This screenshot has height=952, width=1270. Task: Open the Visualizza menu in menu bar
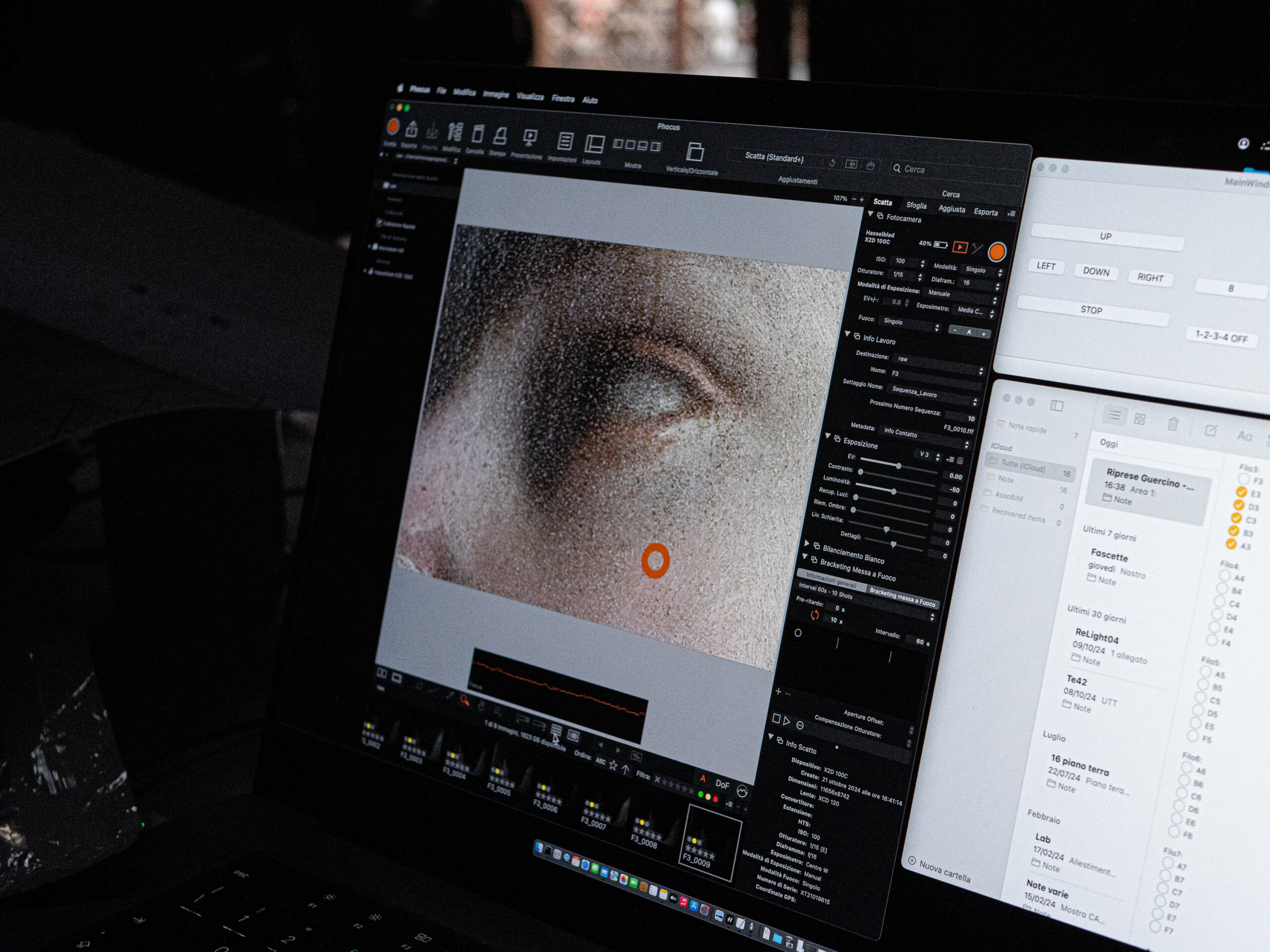click(x=530, y=96)
